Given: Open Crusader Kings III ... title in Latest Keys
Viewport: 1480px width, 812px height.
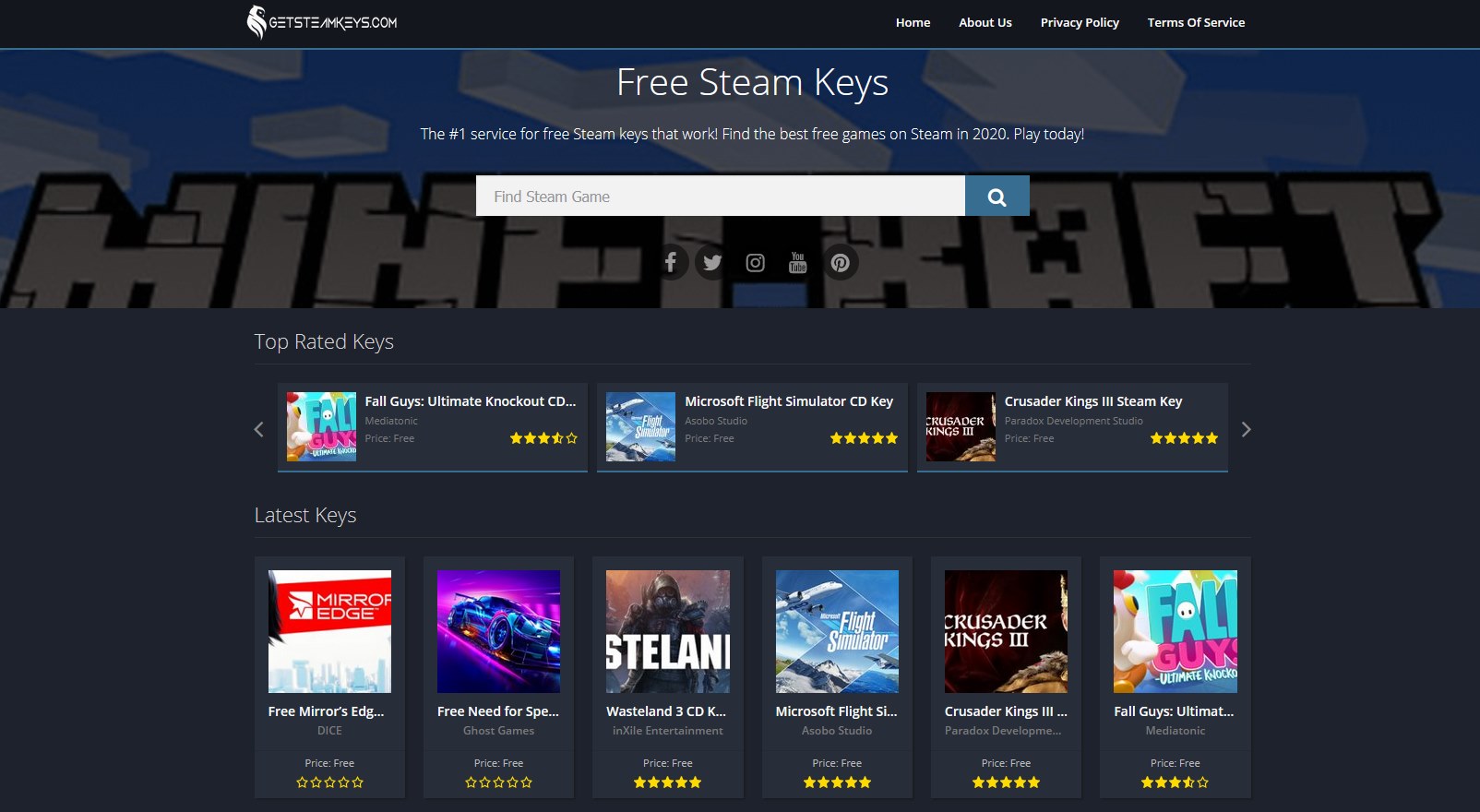Looking at the screenshot, I should pos(1006,711).
